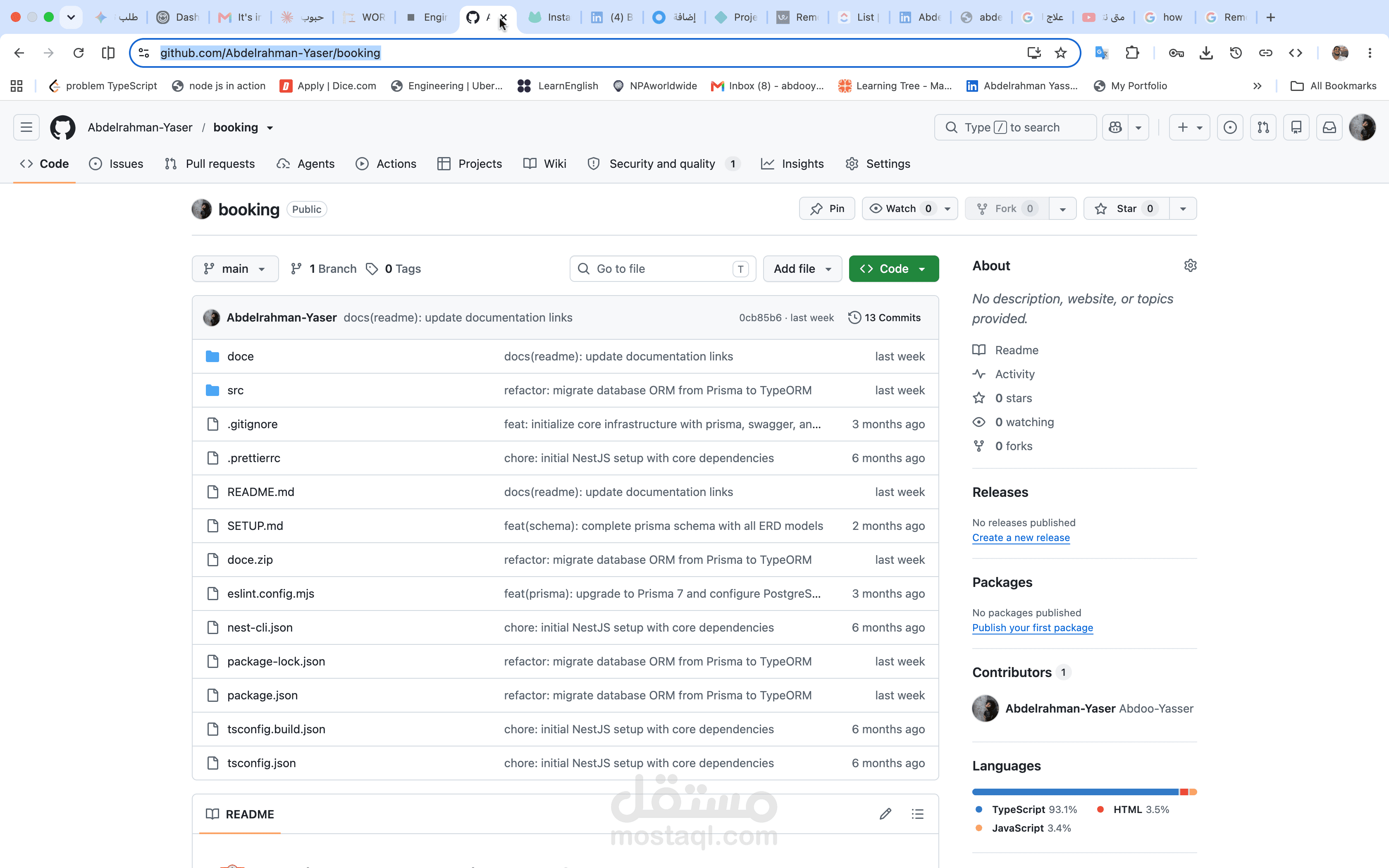Open the Copilot chat icon
This screenshot has height=868, width=1389.
(x=1115, y=127)
